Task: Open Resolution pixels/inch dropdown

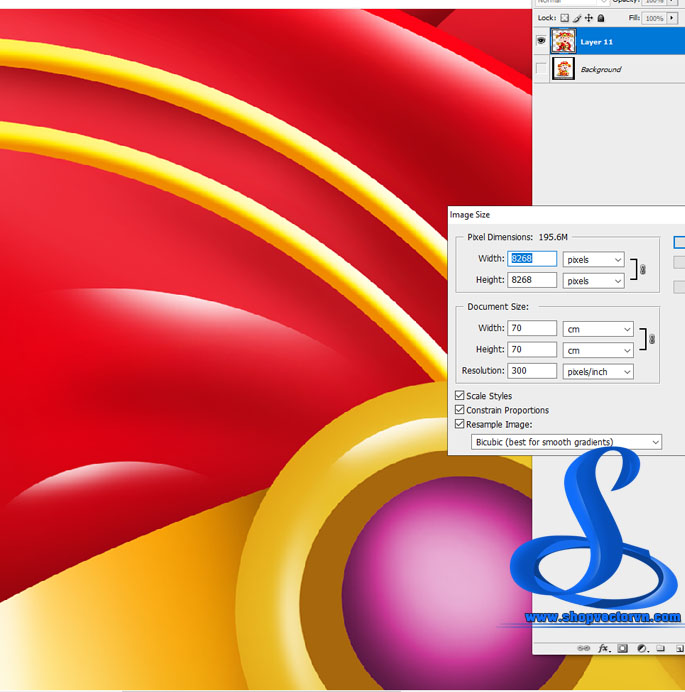Action: [598, 372]
